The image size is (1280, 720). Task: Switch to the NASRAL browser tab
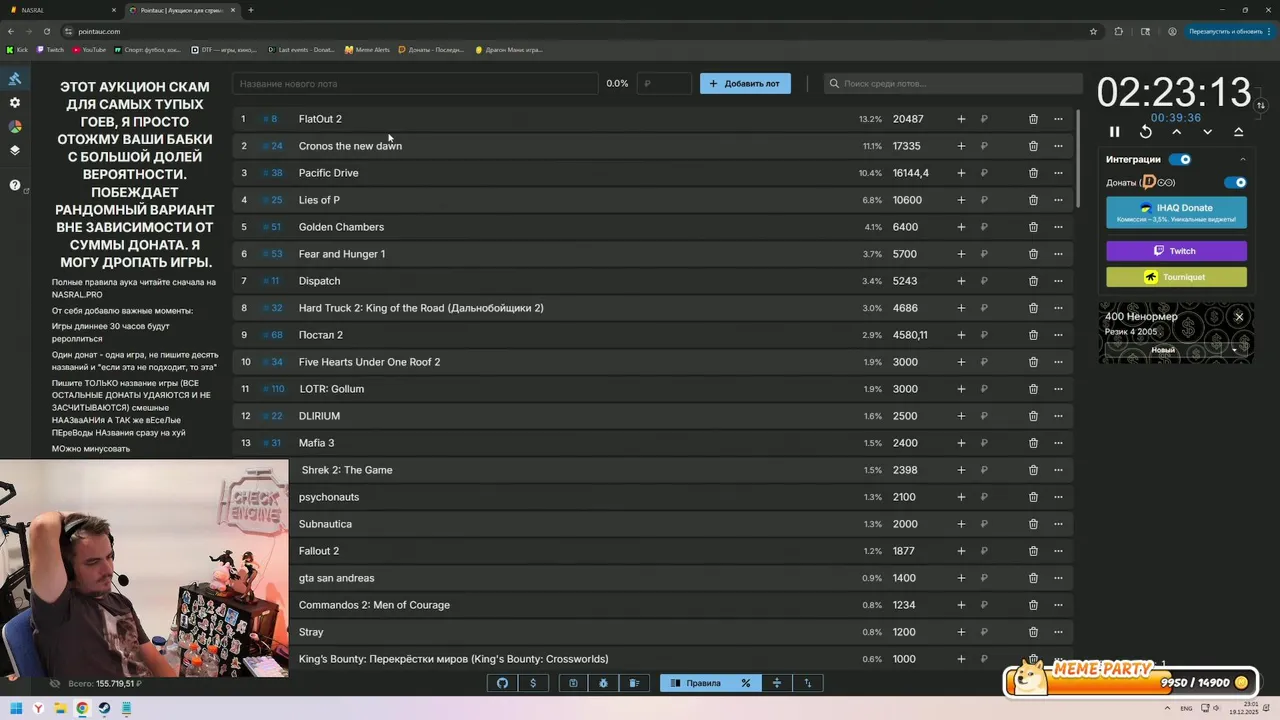[x=62, y=10]
